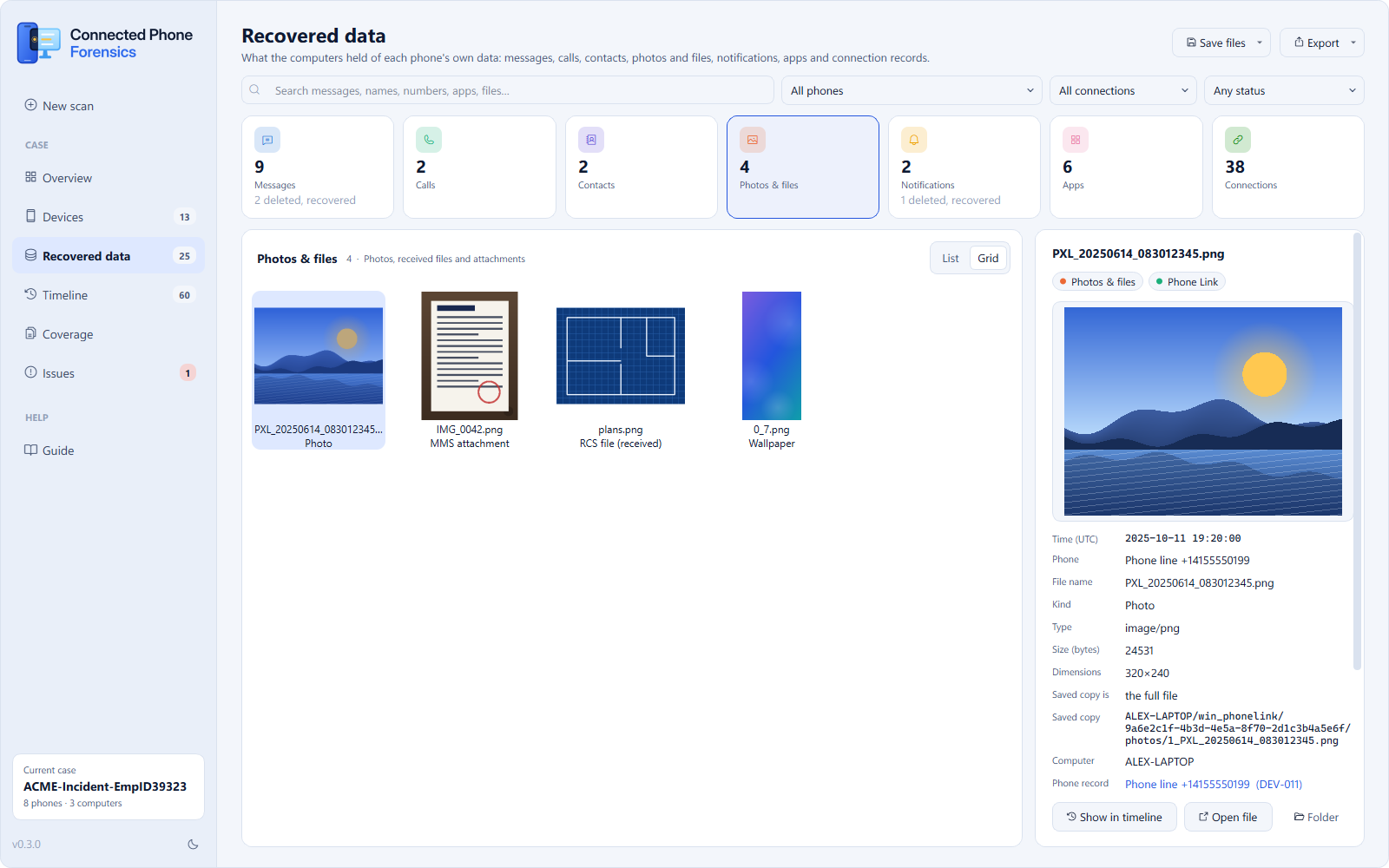The height and width of the screenshot is (868, 1389).
Task: Click the Connections link icon
Action: (x=1238, y=140)
